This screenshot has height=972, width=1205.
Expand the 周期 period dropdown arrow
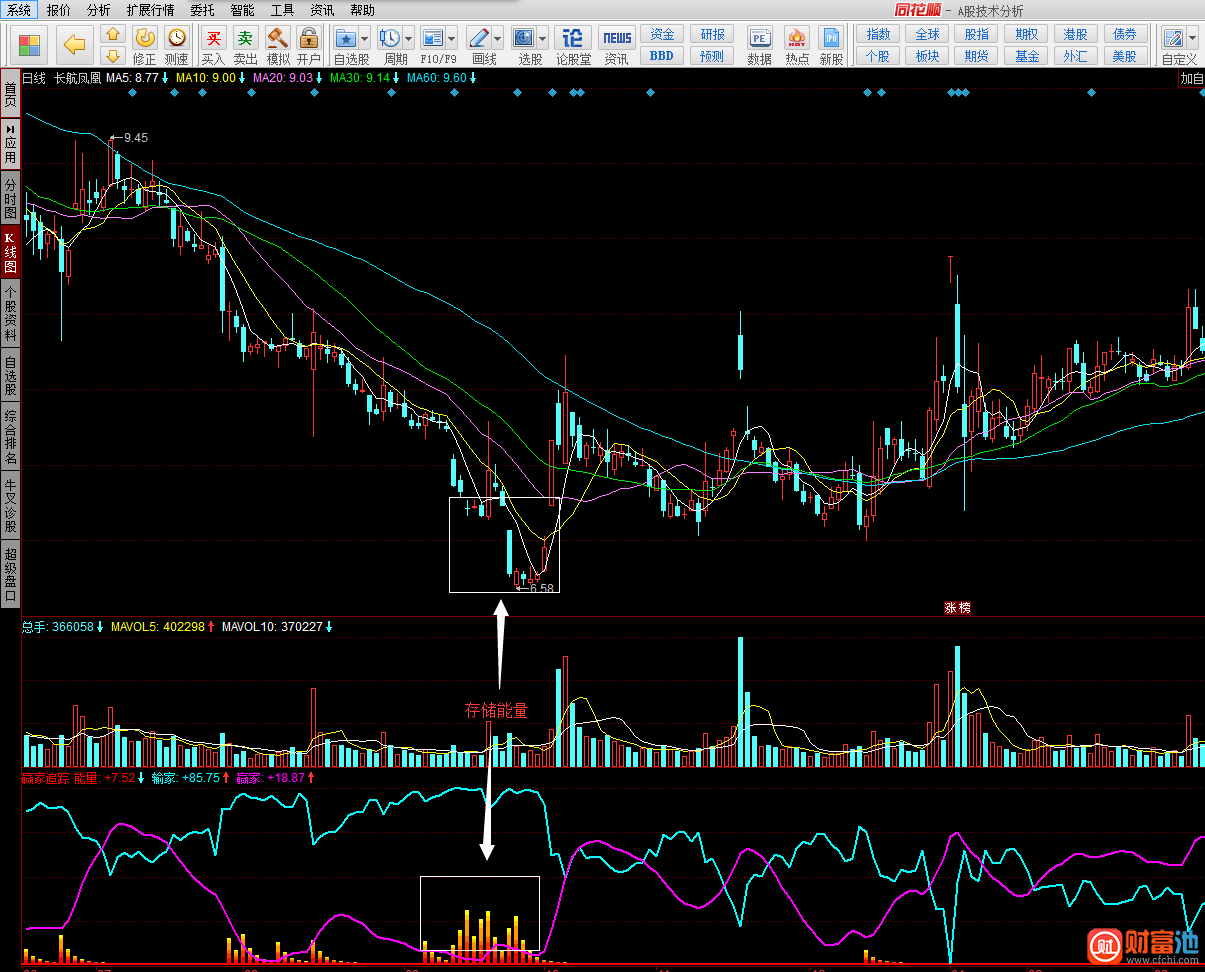click(408, 39)
